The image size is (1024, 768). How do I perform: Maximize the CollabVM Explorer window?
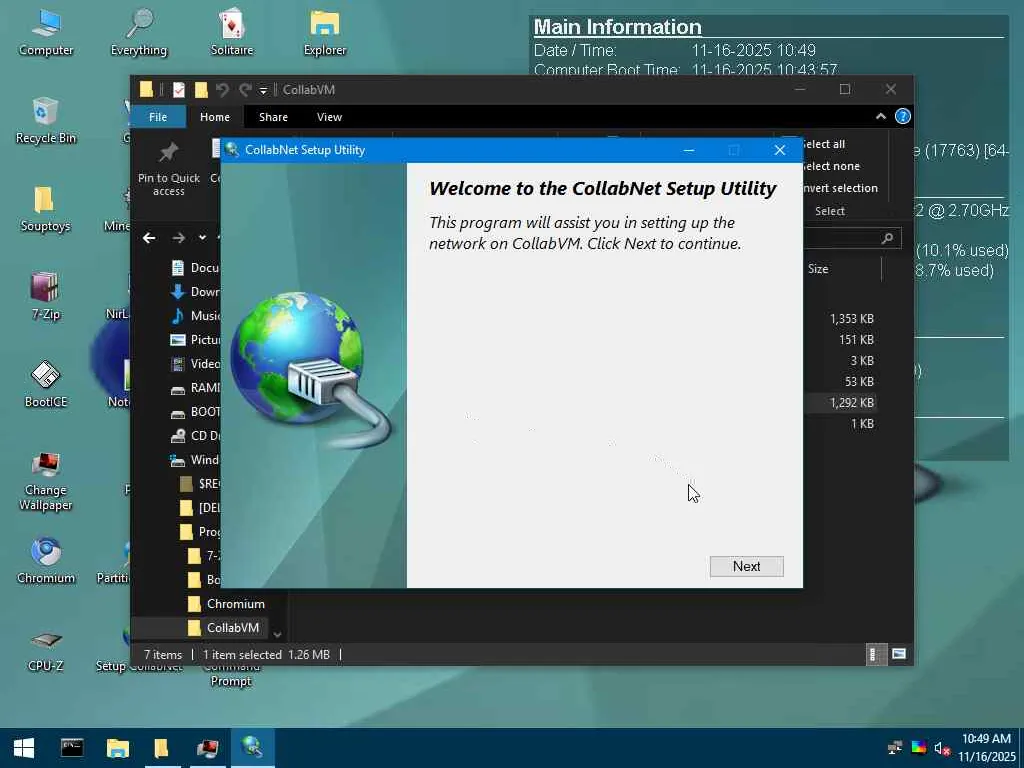click(845, 89)
